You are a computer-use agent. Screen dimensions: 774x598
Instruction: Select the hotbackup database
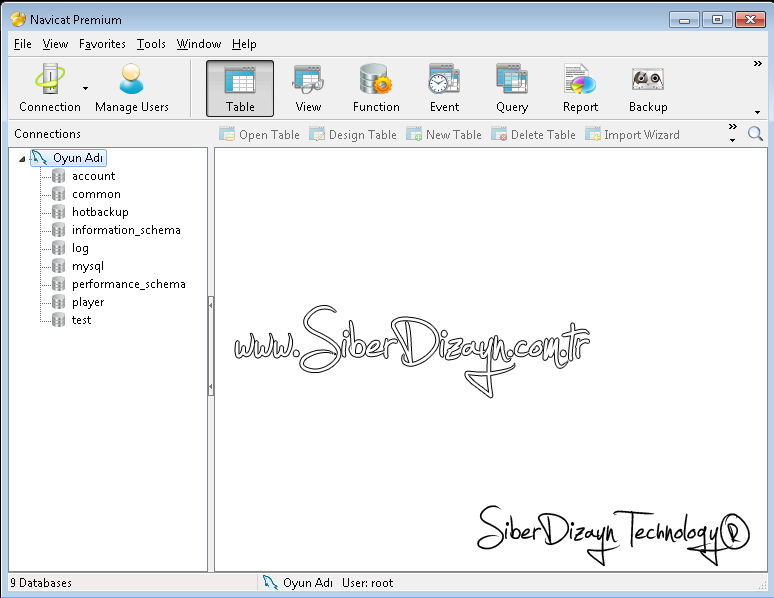tap(100, 212)
